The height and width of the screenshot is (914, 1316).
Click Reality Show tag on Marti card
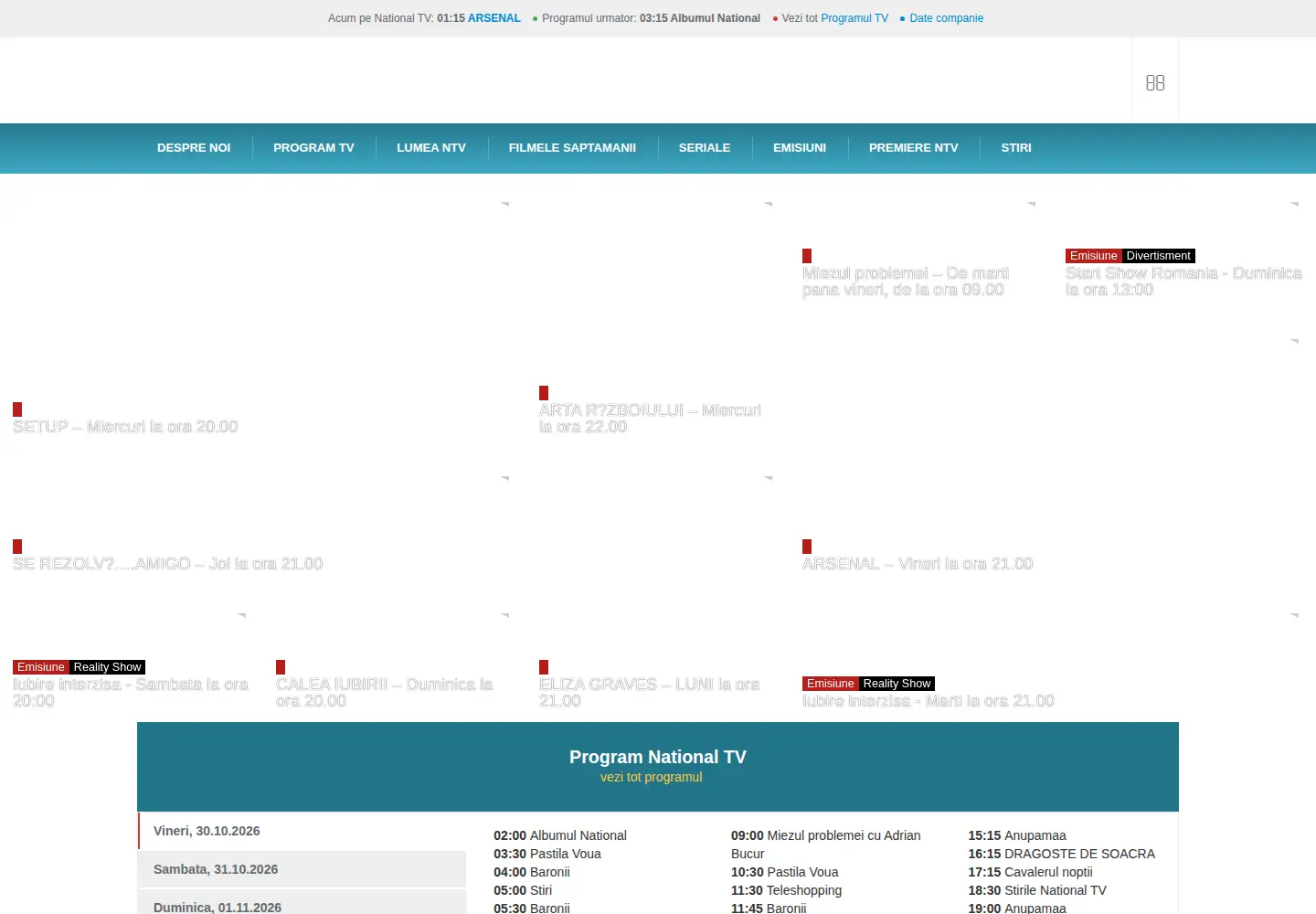pyautogui.click(x=897, y=684)
